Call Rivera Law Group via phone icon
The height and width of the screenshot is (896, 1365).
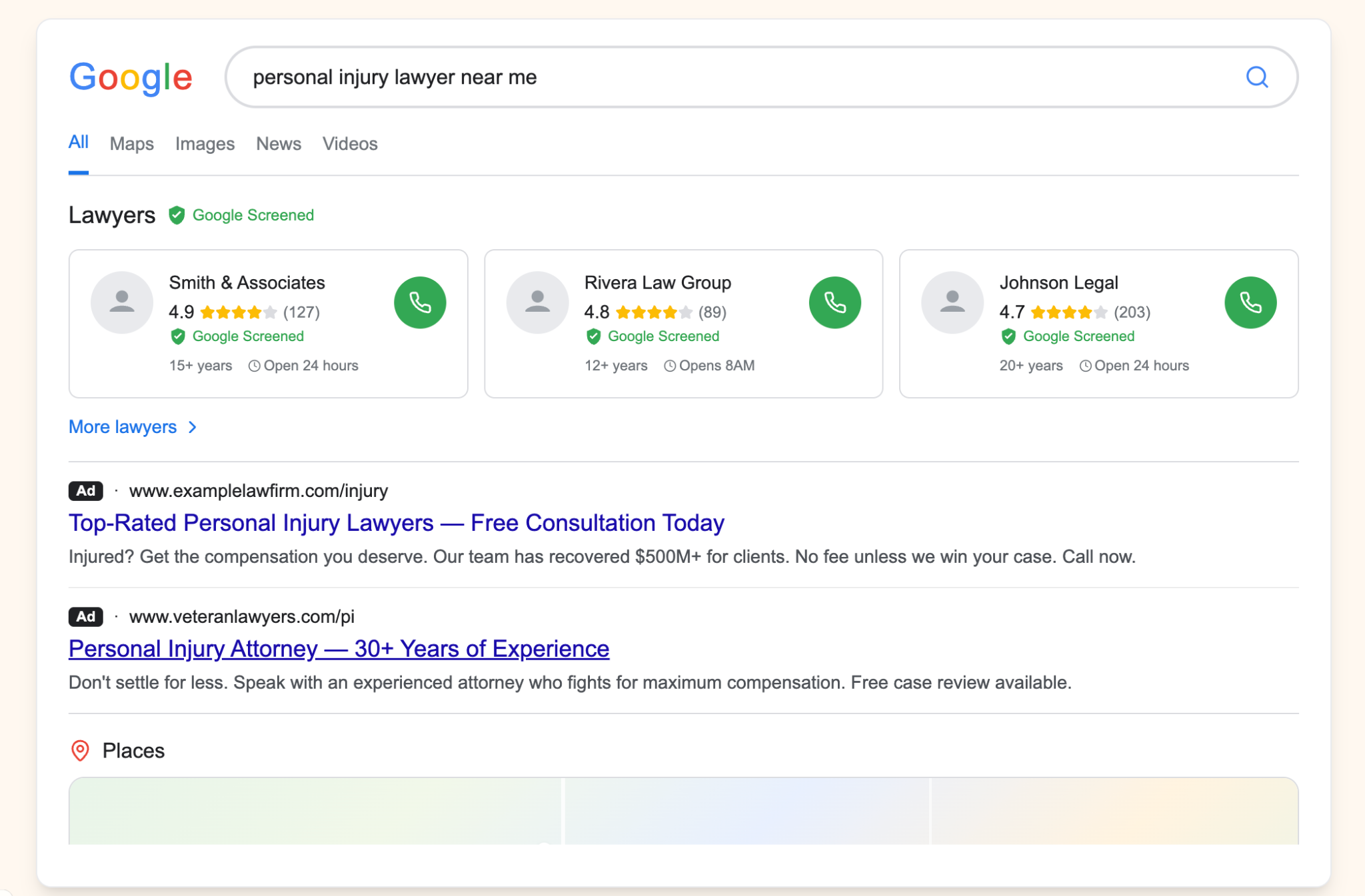[835, 302]
